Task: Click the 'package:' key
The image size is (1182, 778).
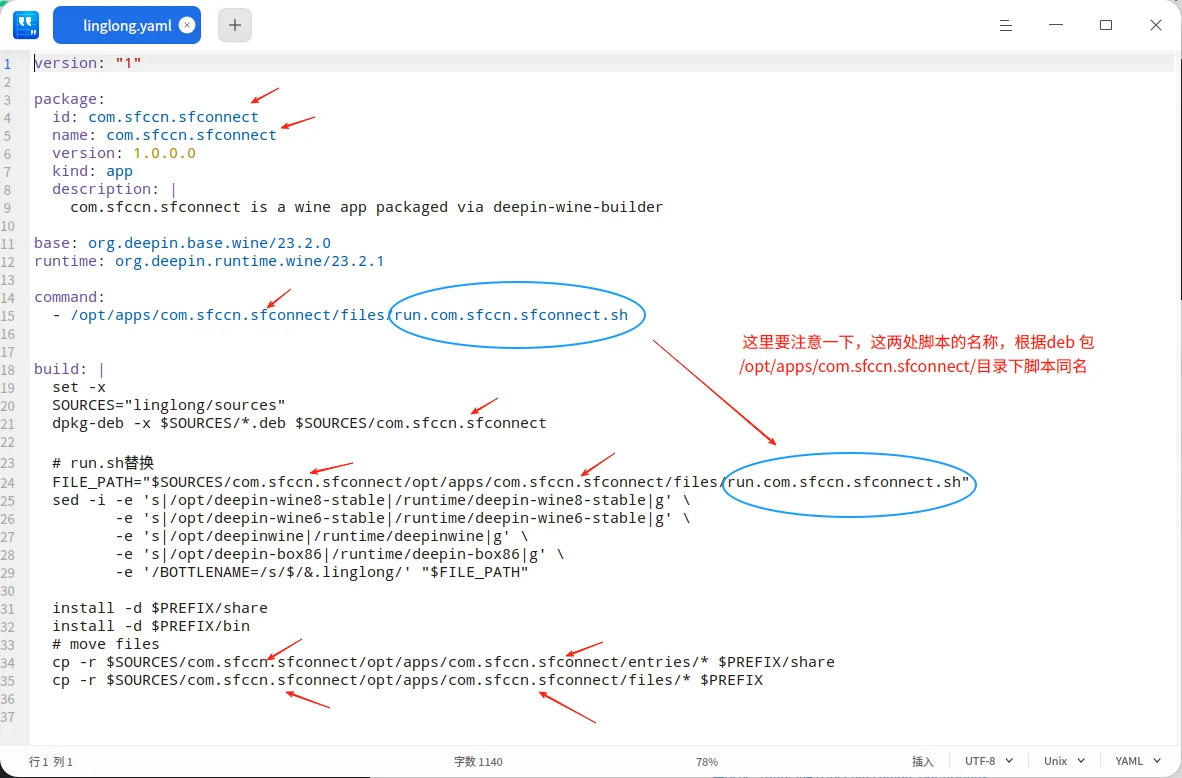Action: coord(69,99)
